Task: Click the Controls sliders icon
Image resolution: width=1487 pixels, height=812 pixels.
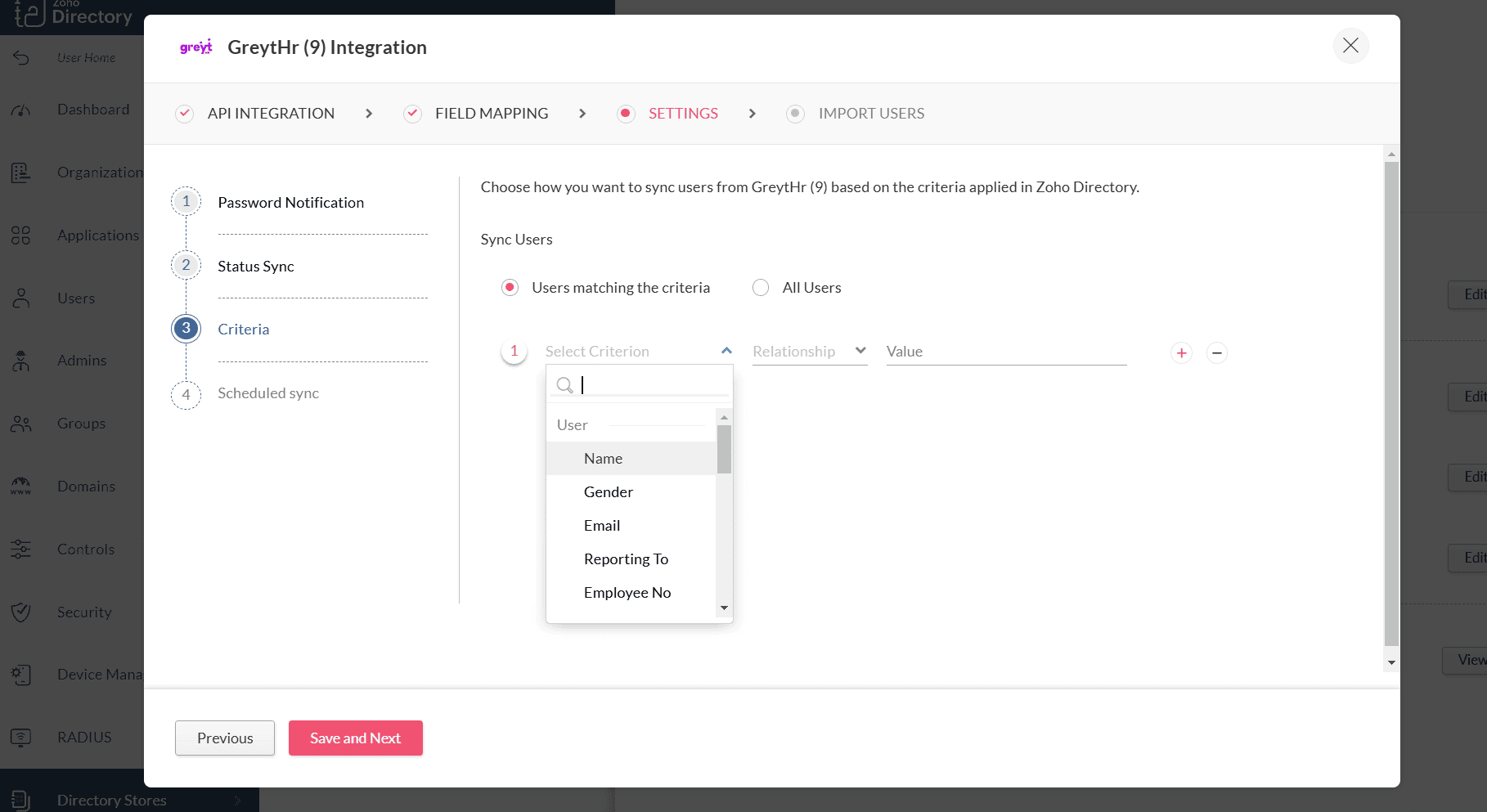Action: (x=21, y=550)
